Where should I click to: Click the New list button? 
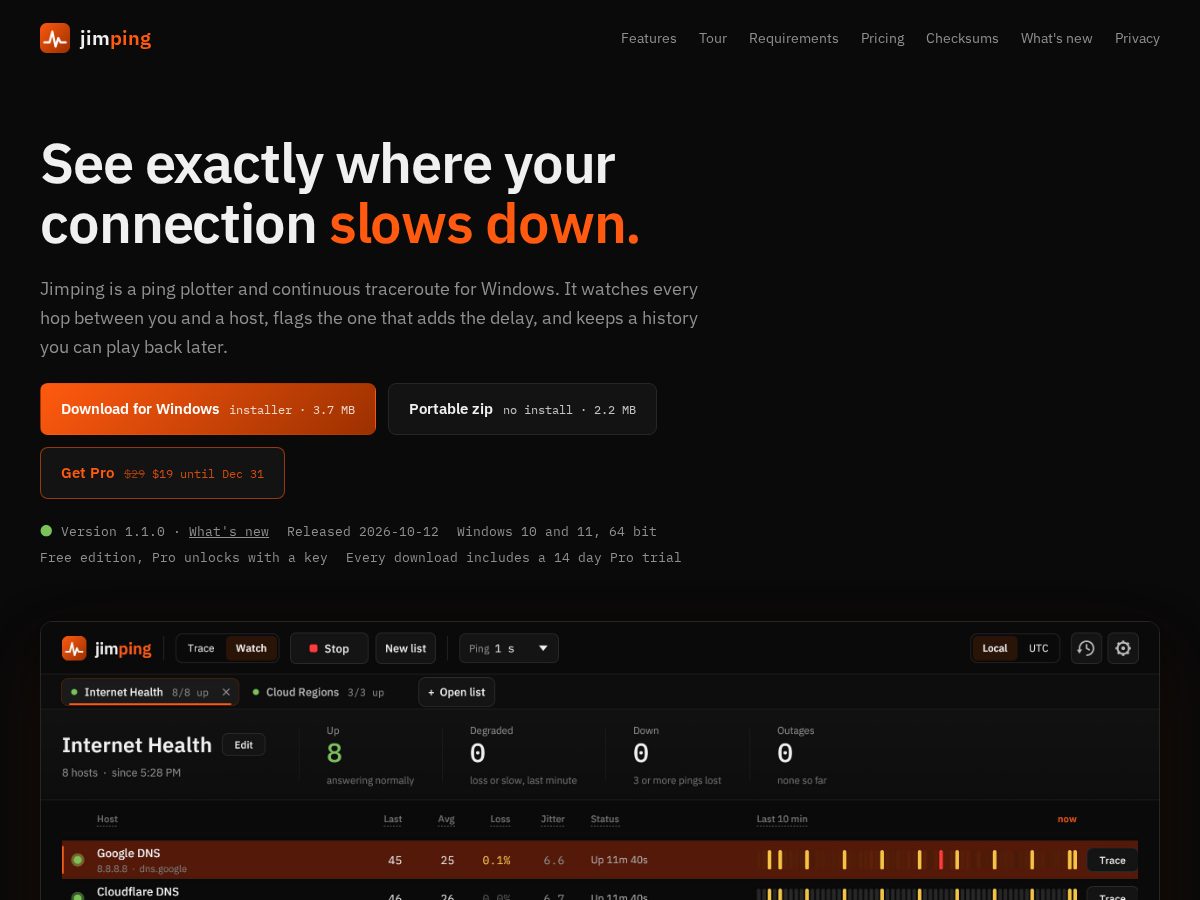click(405, 648)
